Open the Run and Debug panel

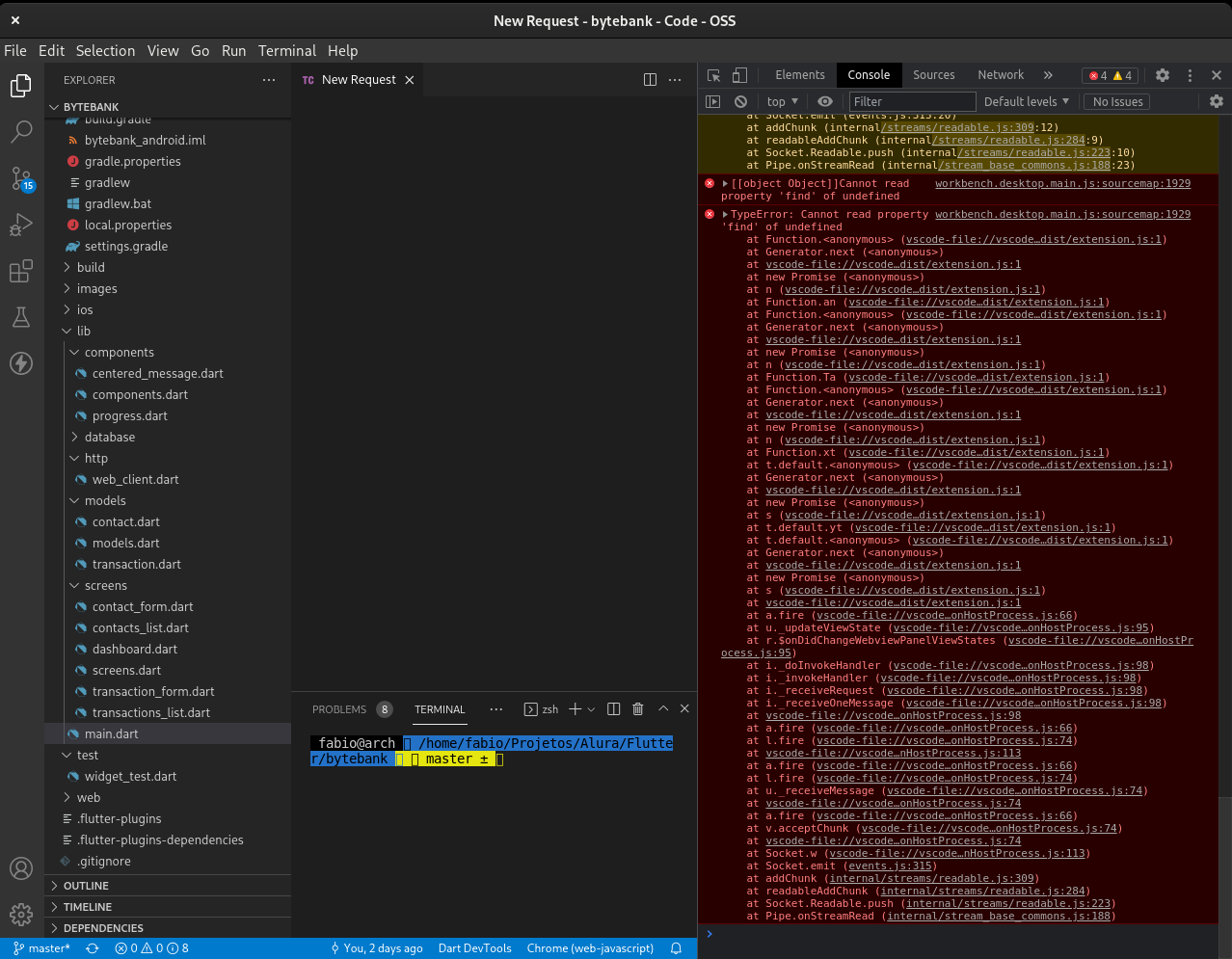(x=21, y=225)
